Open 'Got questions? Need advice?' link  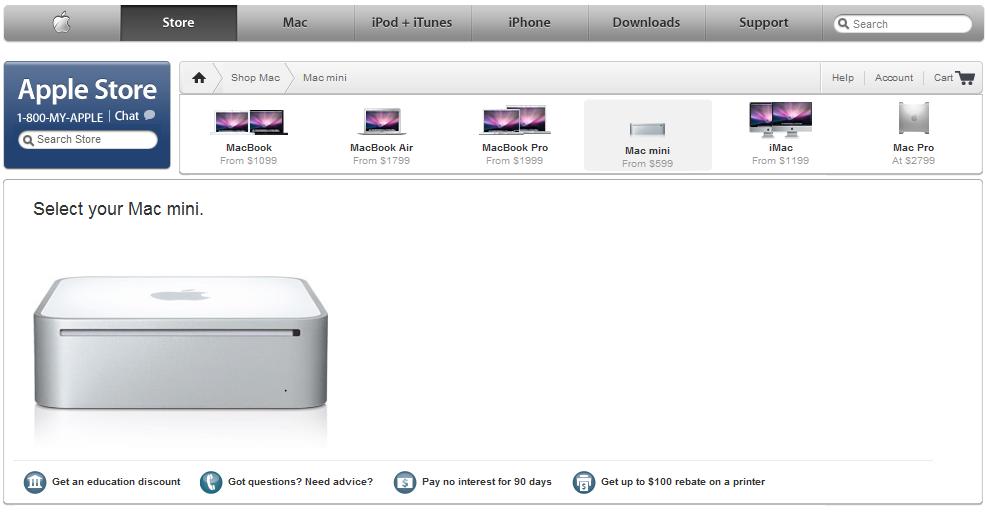[300, 482]
